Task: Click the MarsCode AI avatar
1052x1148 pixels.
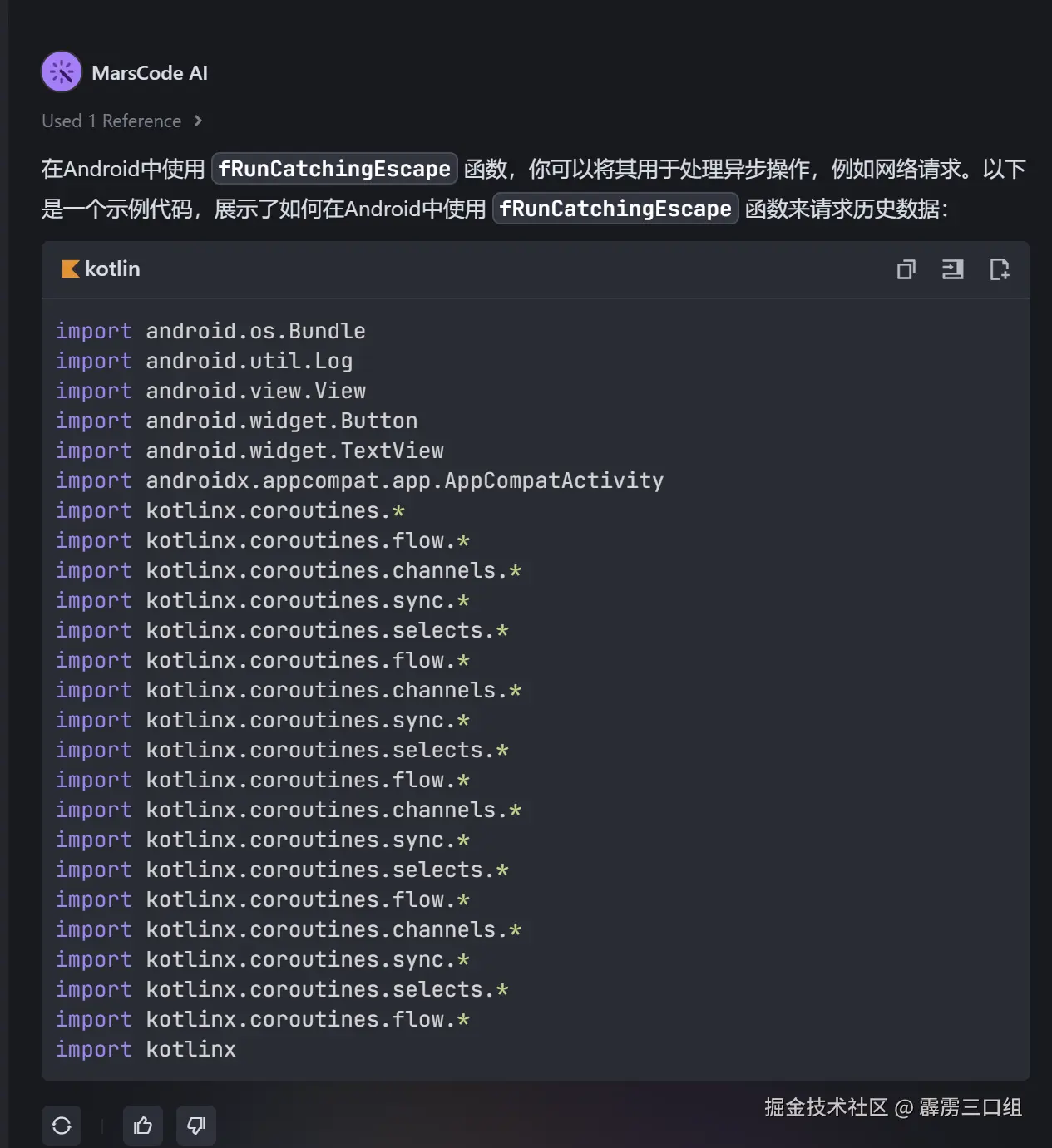Action: (x=62, y=71)
